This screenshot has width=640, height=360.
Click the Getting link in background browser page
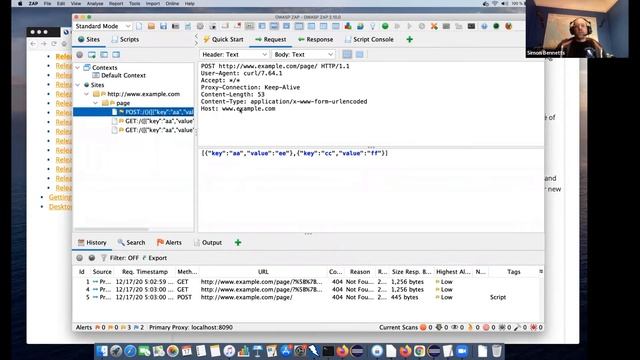click(x=60, y=197)
